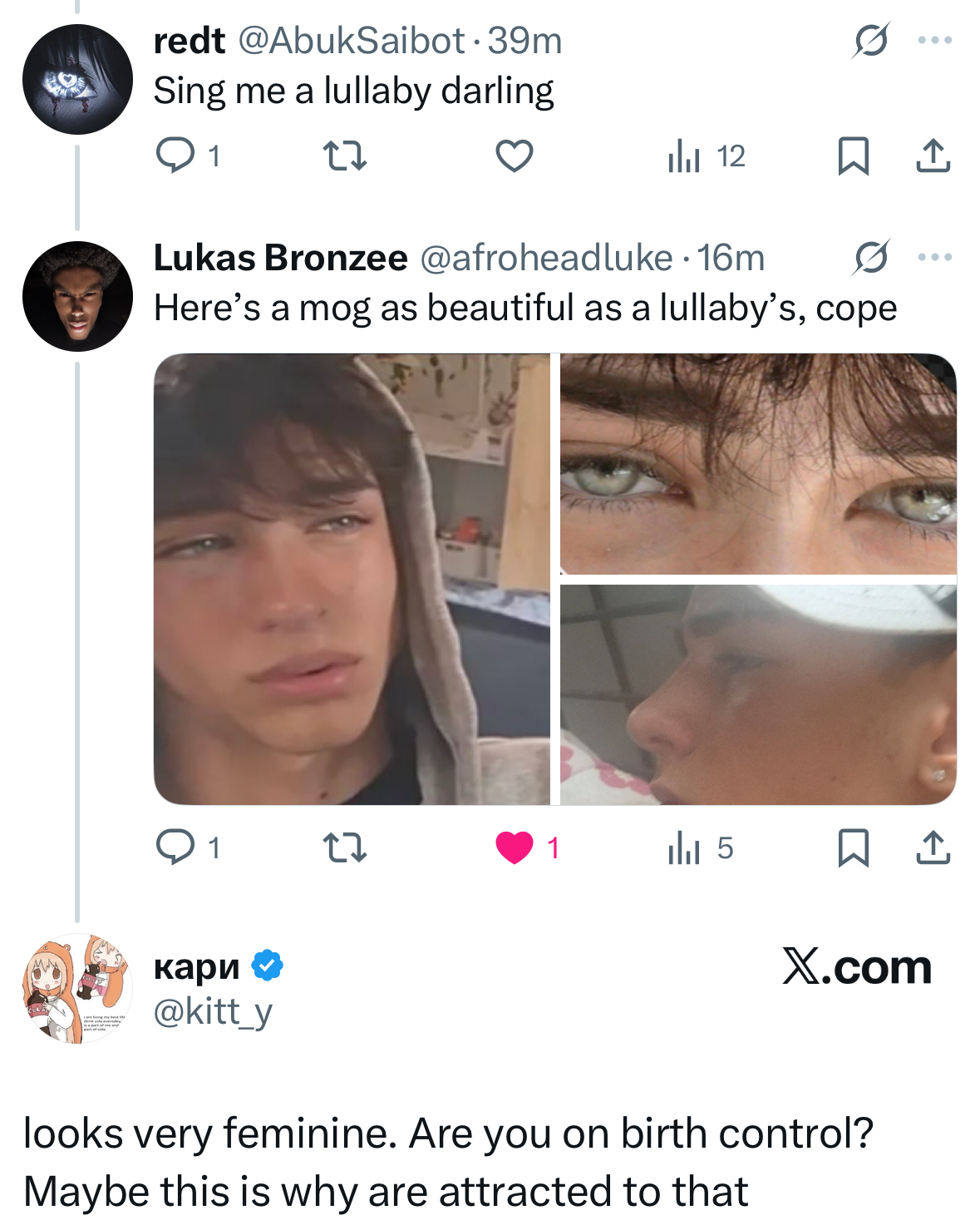Open the @kitt_y profile handle
This screenshot has height=1225, width=980.
click(x=213, y=1011)
